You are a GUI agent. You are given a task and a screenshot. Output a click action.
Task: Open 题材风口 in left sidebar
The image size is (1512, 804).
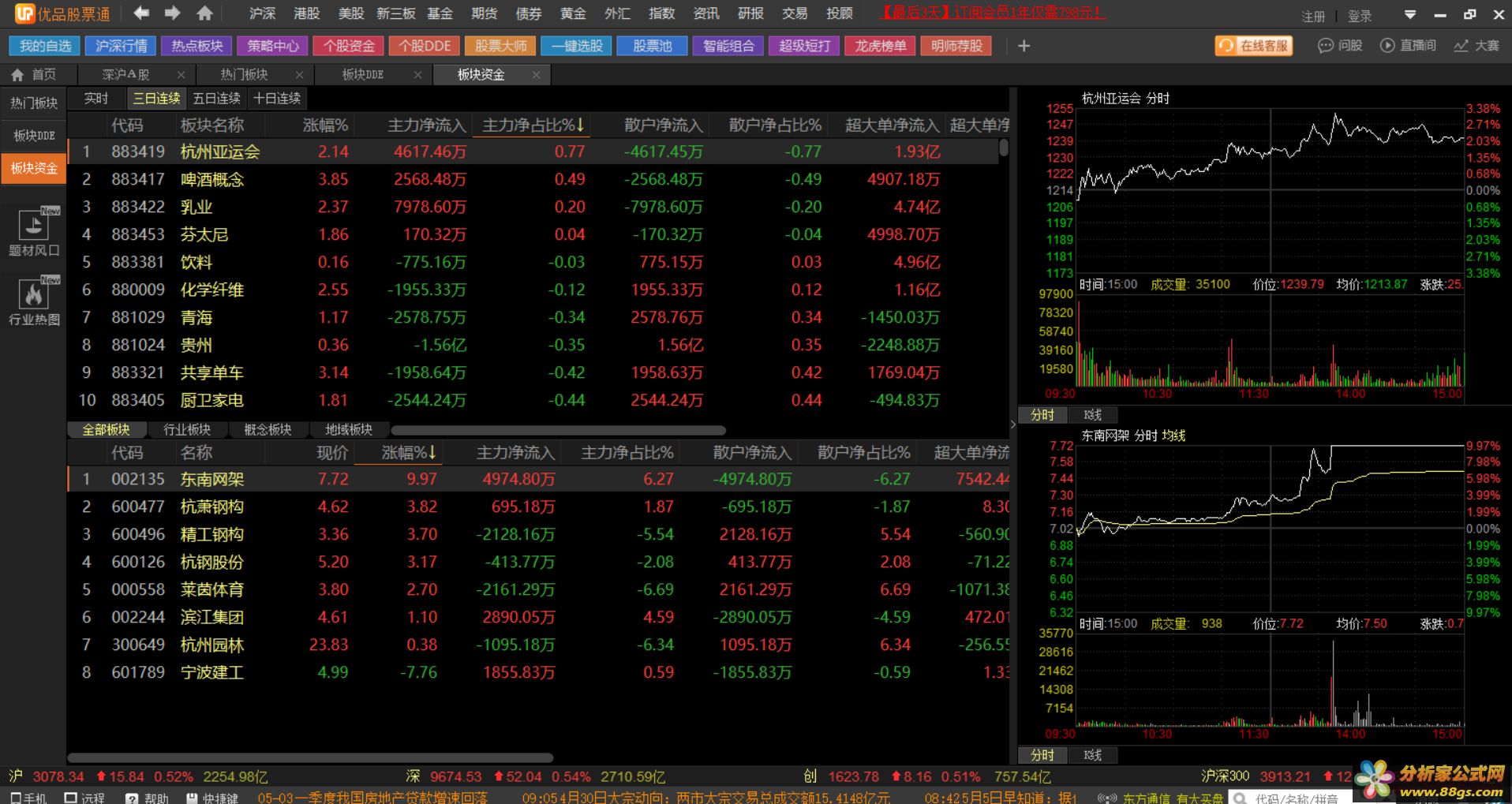tap(34, 233)
